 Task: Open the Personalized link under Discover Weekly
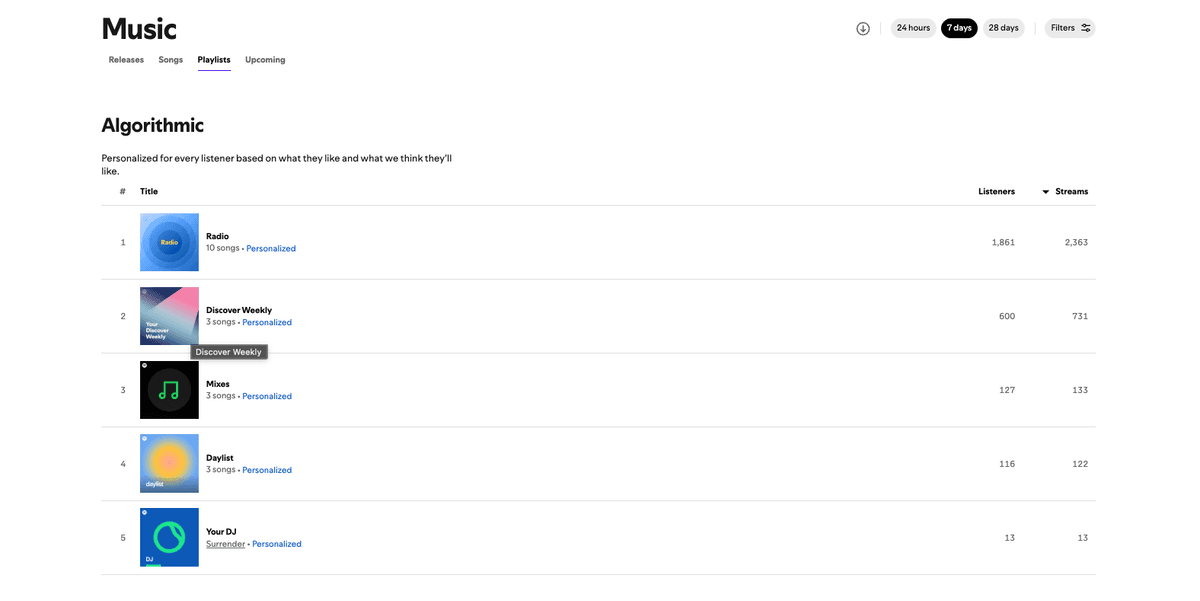click(267, 322)
